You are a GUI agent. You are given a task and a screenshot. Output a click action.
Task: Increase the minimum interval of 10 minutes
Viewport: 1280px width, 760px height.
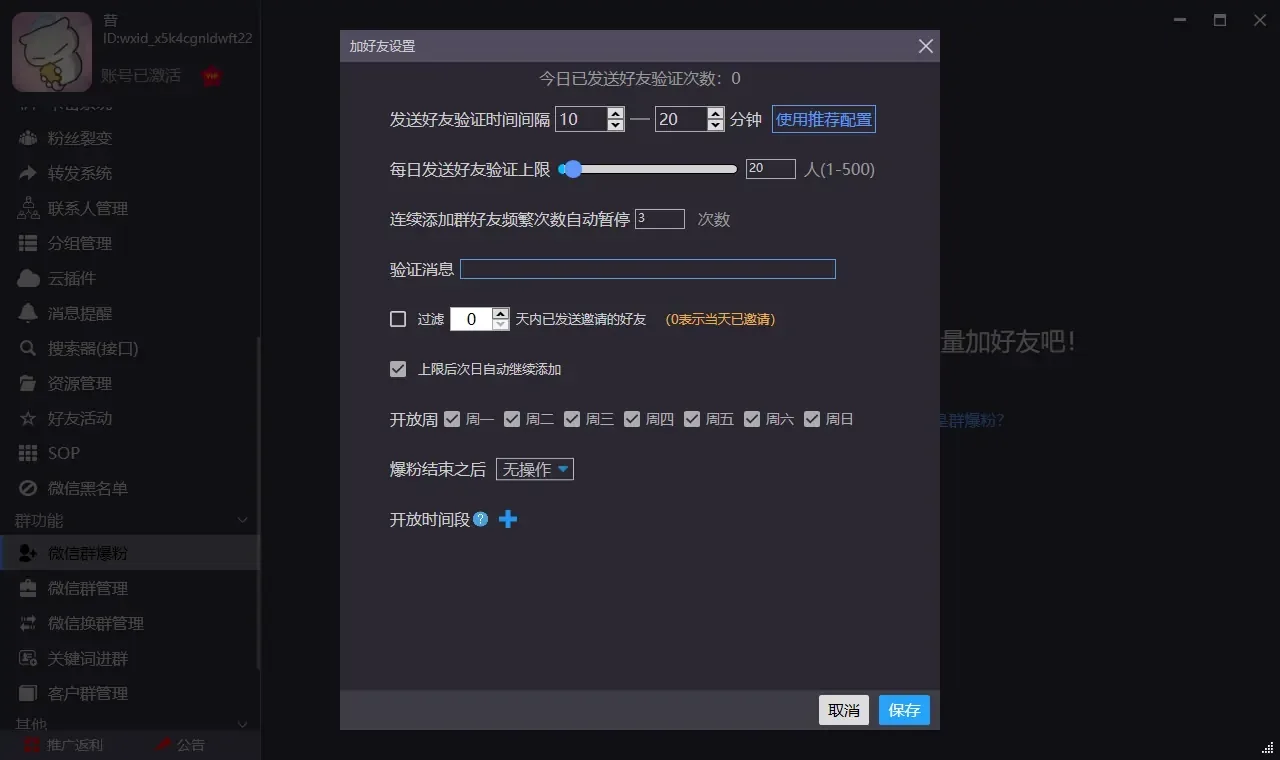pyautogui.click(x=616, y=113)
